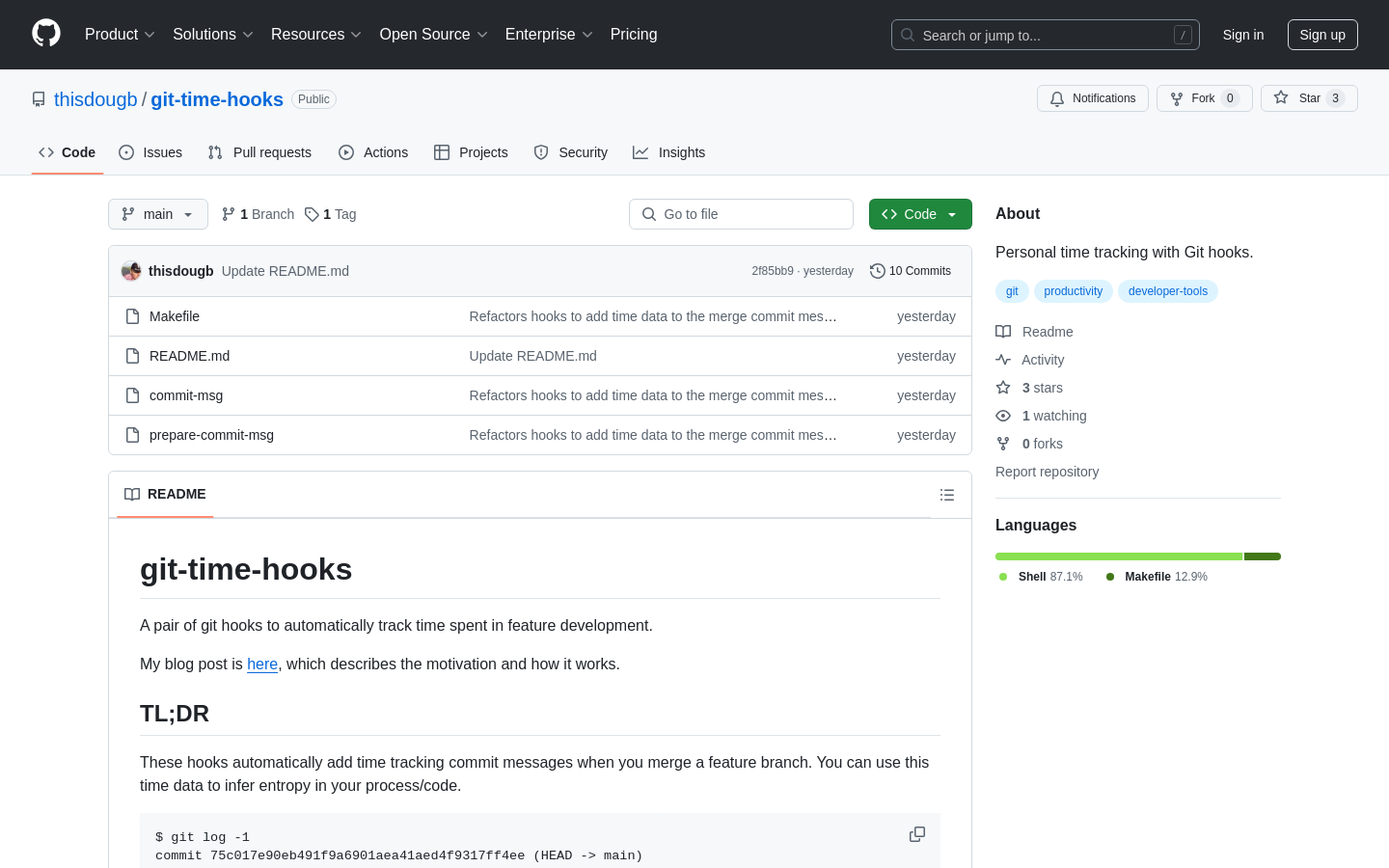Image resolution: width=1389 pixels, height=868 pixels.
Task: Open the README outline icon
Action: 947,495
